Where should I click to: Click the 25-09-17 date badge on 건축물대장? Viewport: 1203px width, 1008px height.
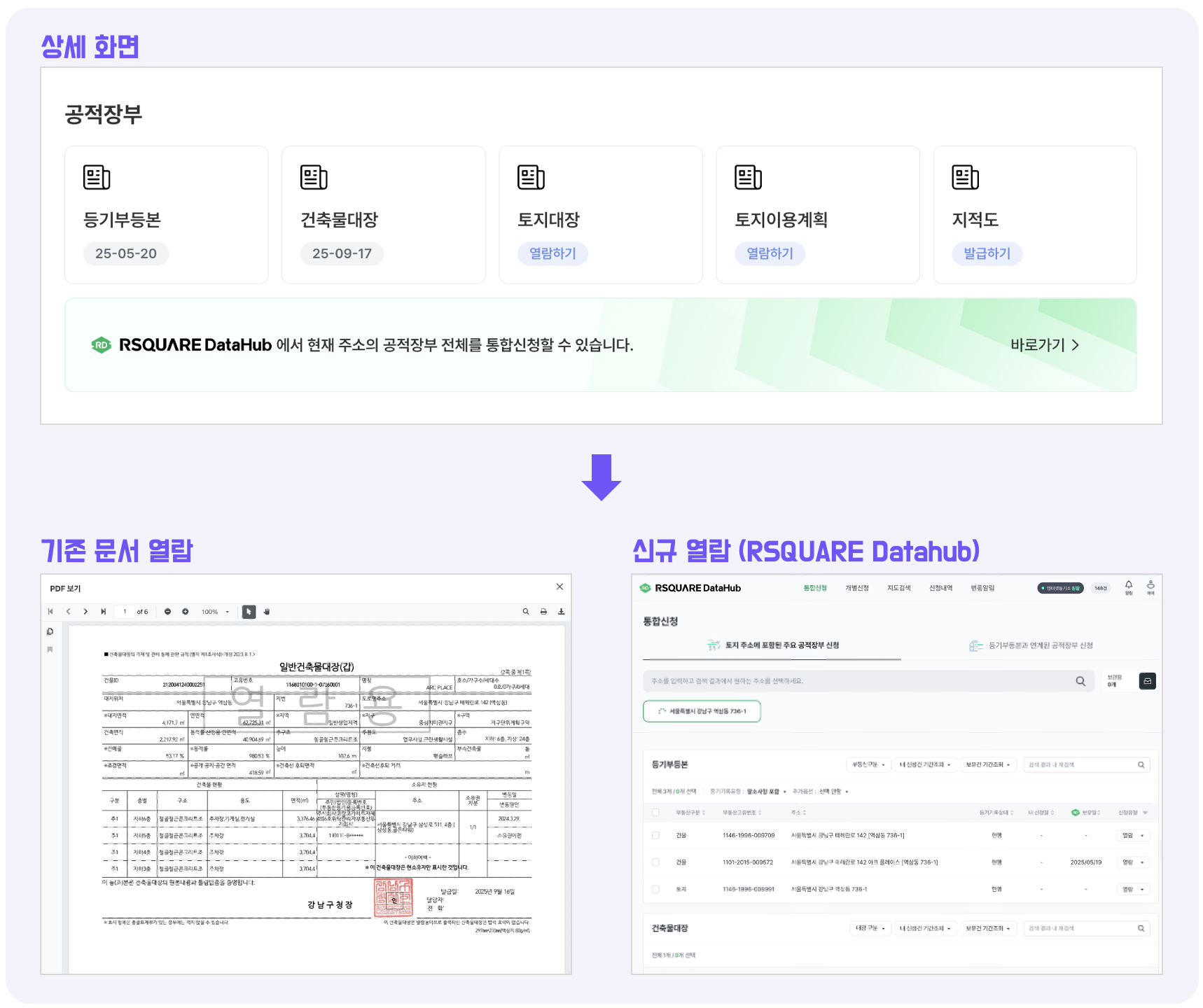[x=342, y=253]
